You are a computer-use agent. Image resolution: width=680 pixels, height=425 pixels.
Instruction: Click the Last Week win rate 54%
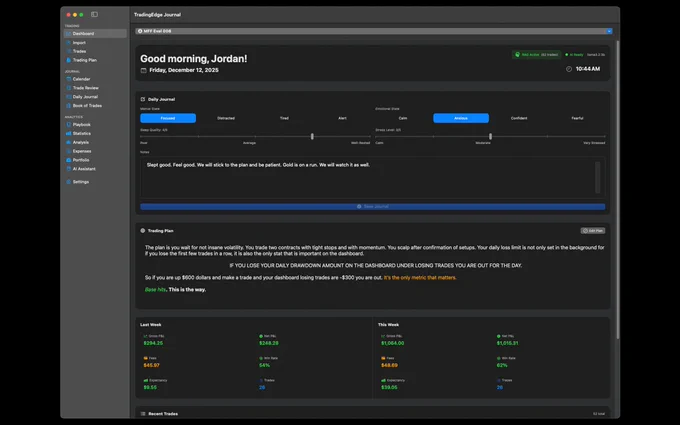pos(265,365)
